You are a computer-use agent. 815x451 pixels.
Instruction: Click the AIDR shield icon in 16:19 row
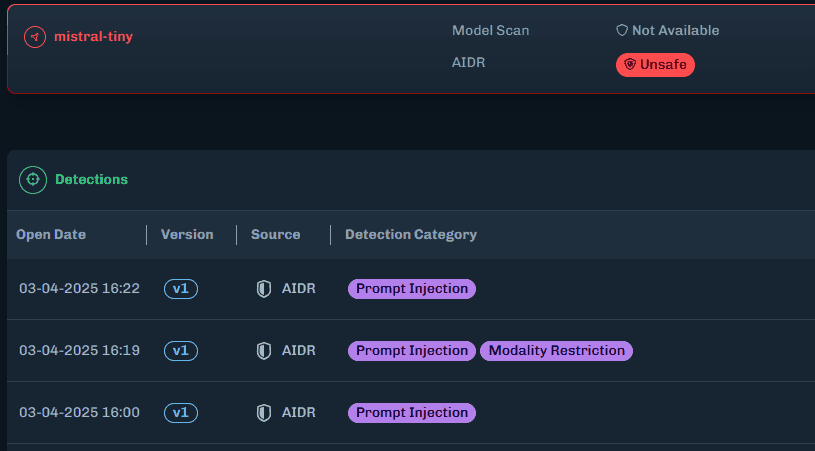tap(264, 351)
